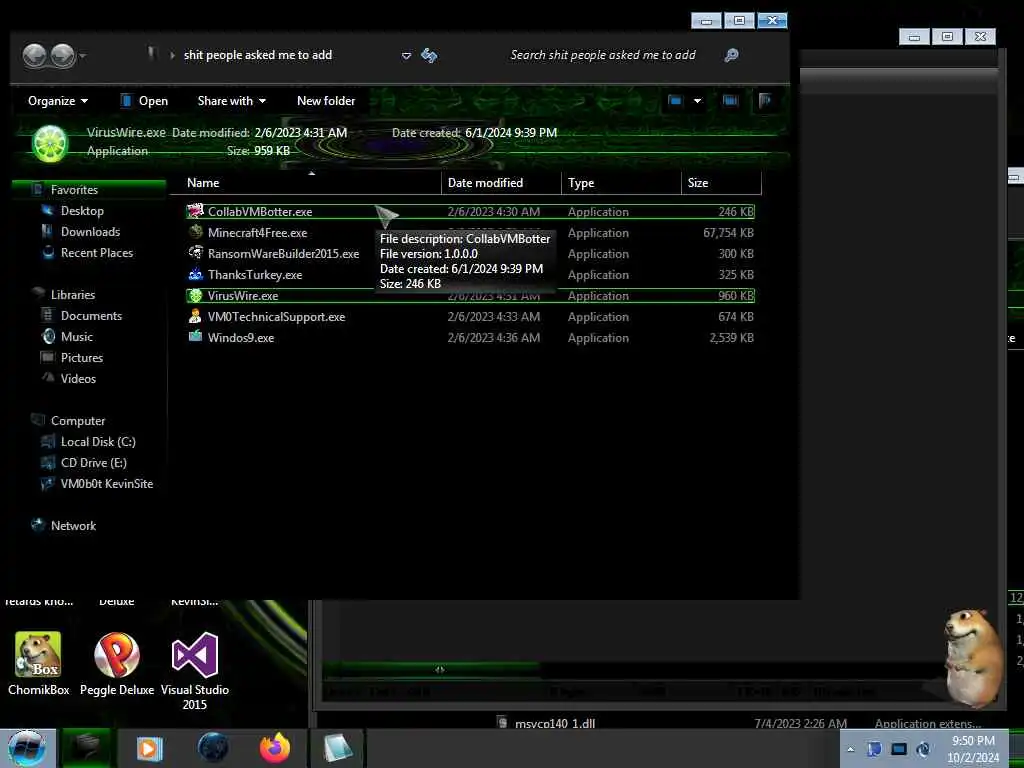The image size is (1024, 768).
Task: Sort by Name column header
Action: click(306, 184)
